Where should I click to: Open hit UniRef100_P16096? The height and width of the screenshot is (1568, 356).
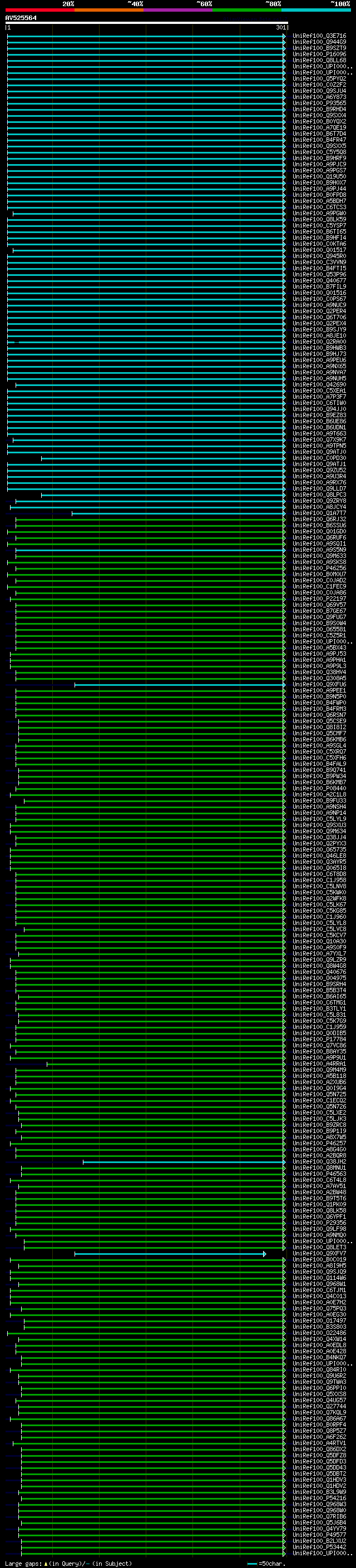[x=319, y=54]
